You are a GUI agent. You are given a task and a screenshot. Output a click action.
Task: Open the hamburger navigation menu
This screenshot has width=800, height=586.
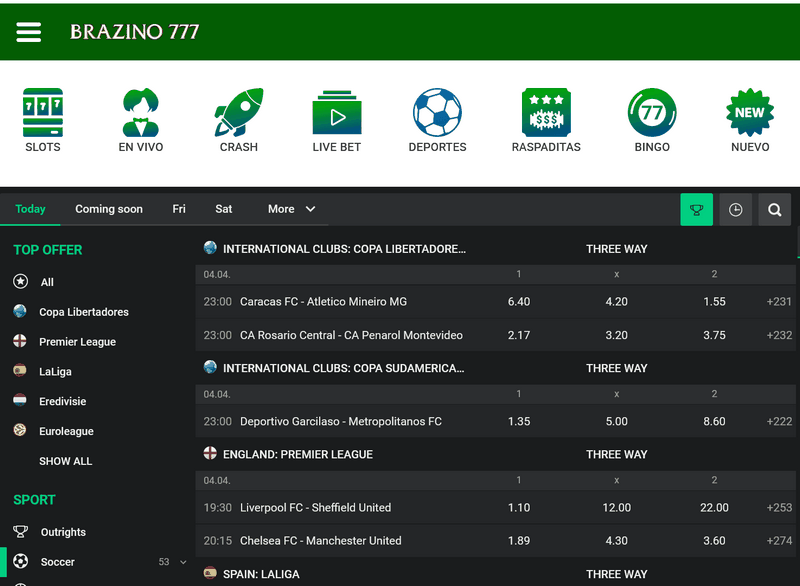point(28,31)
